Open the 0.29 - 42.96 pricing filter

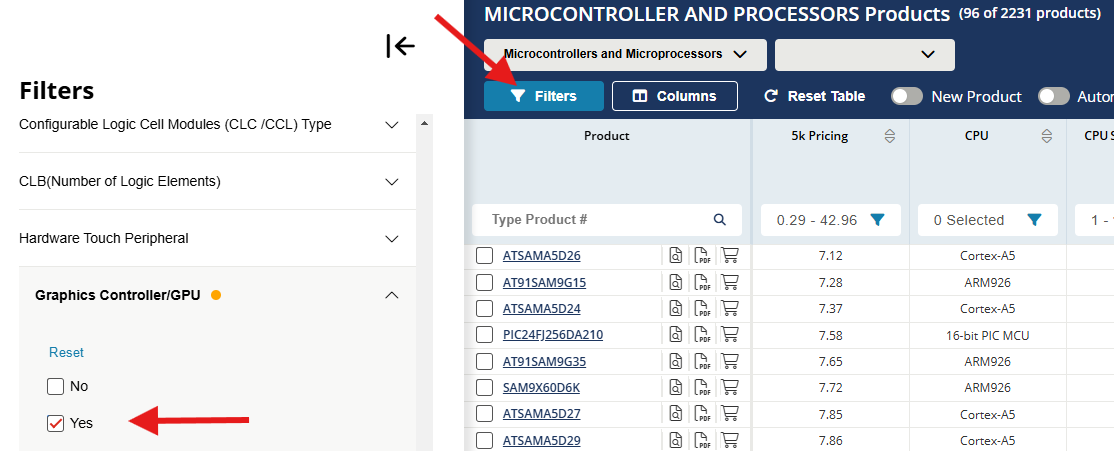click(x=831, y=220)
